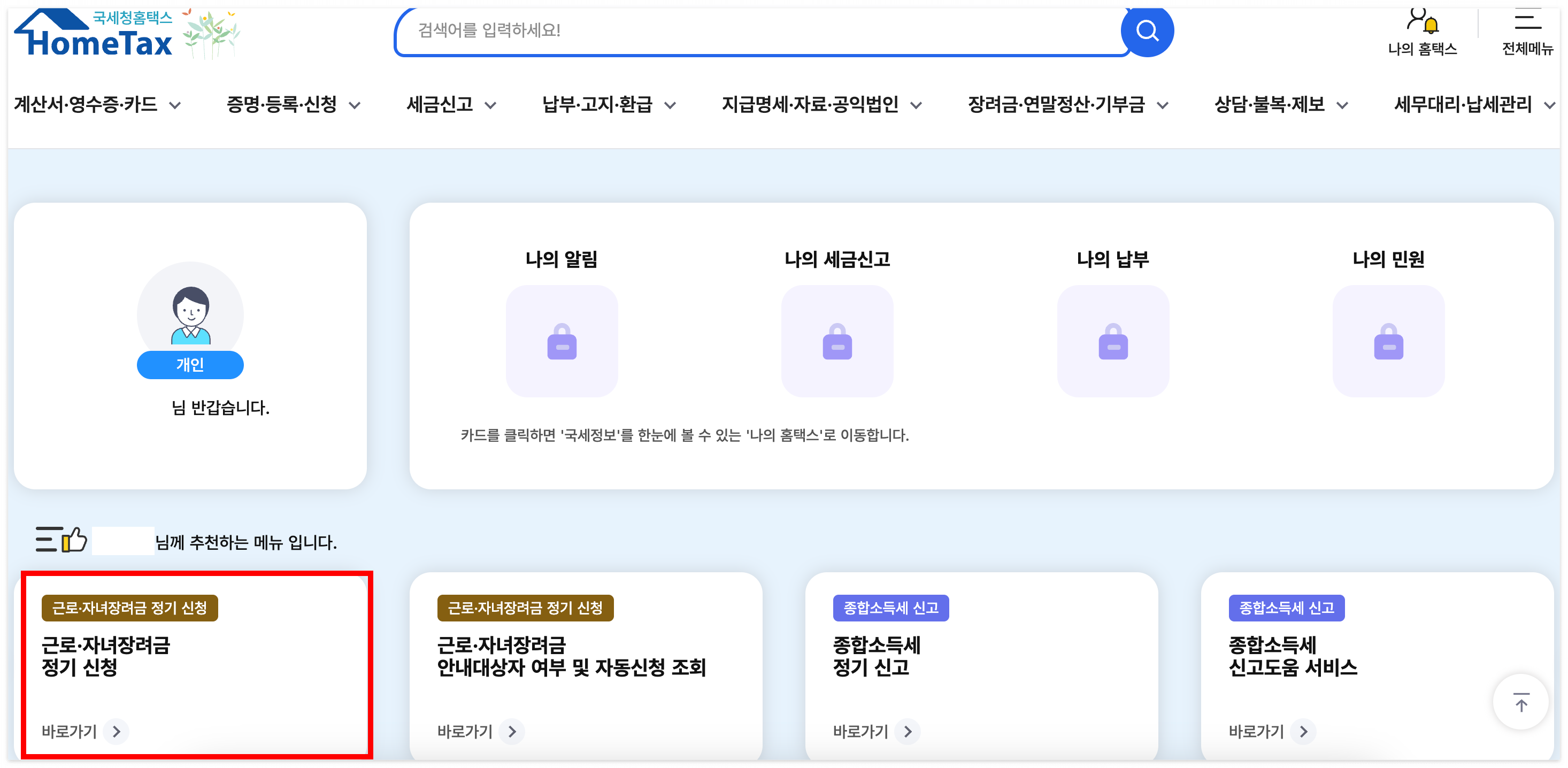Expand the 세금신고 menu chevron

[x=490, y=106]
